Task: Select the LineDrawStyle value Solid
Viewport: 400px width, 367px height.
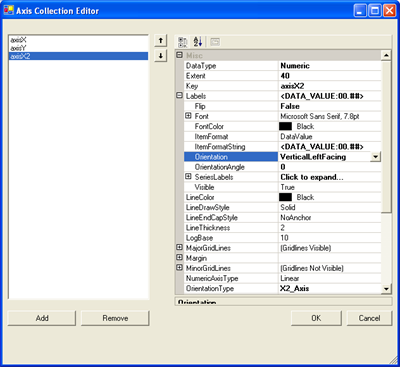Action: (330, 207)
